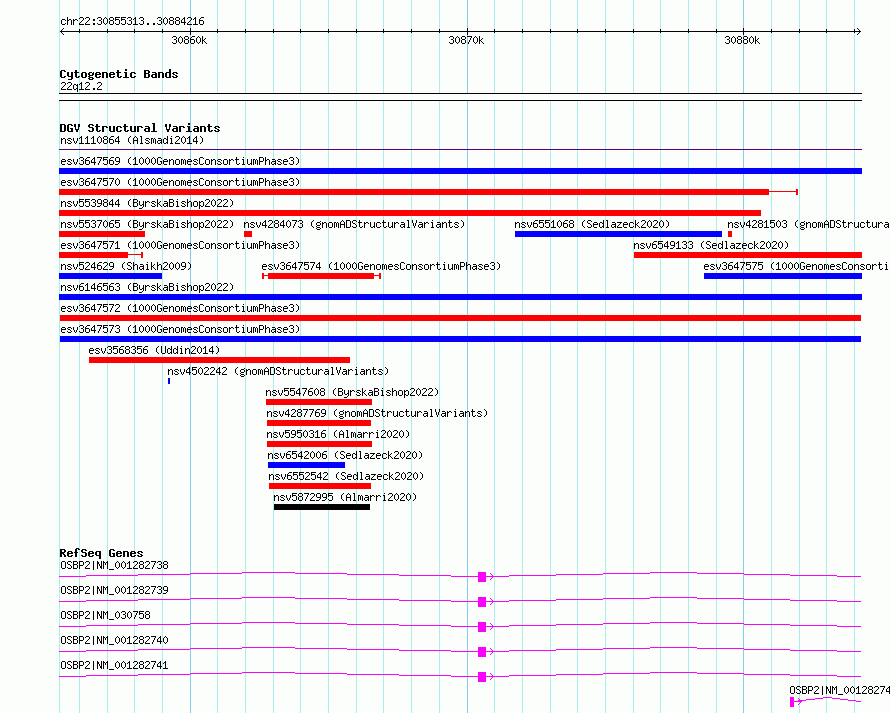Image resolution: width=890 pixels, height=713 pixels.
Task: Open nsv5537065 (ByrskaBishop2022) label
Action: point(147,224)
